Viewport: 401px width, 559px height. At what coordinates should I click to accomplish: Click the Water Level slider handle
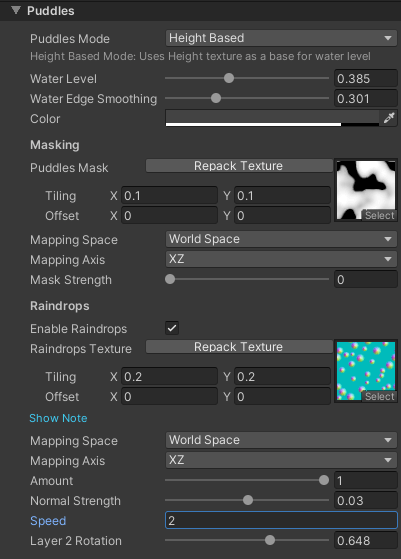(x=229, y=78)
